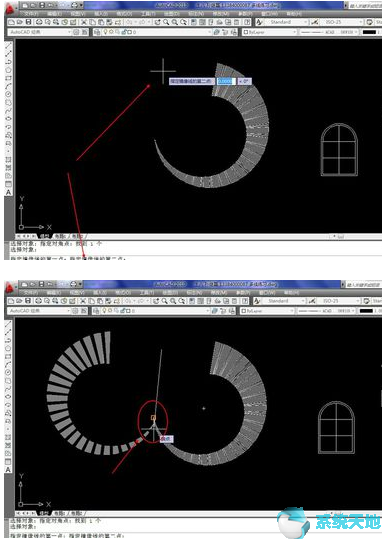Click black lineweight swatch in upper window

pyautogui.click(x=369, y=32)
